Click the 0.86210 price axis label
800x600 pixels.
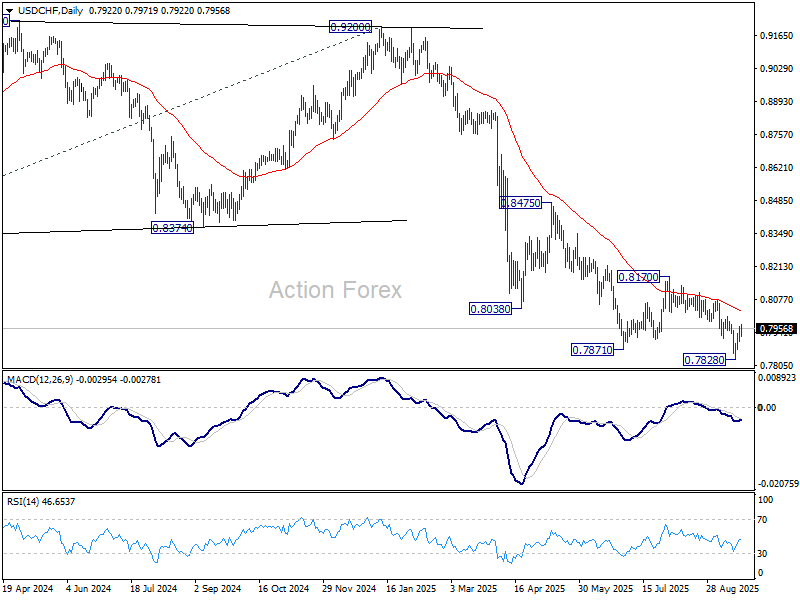click(775, 167)
